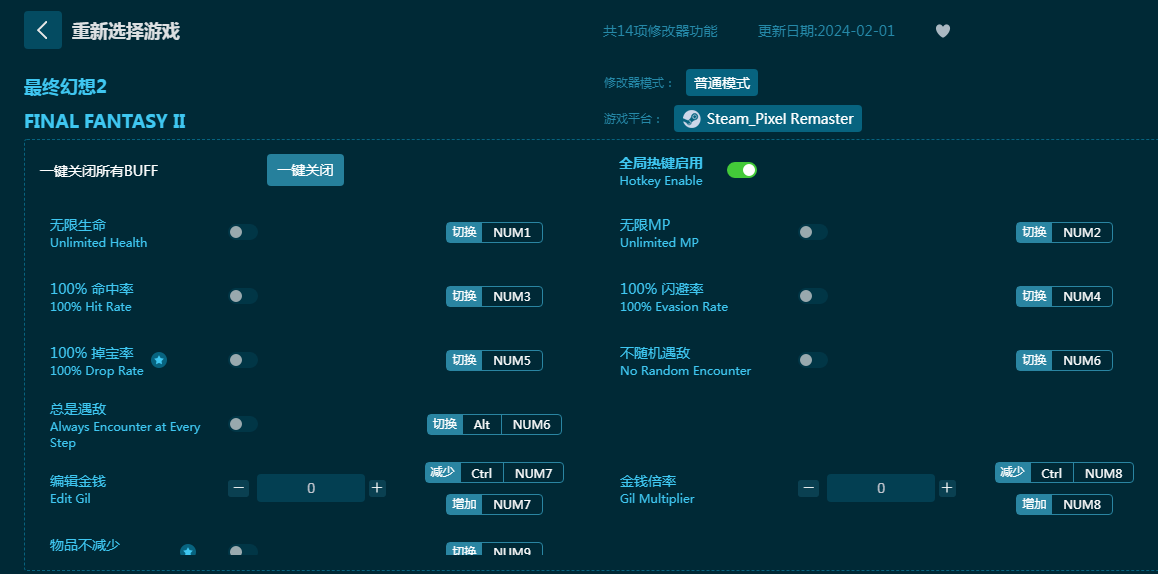
Task: Click the 一键关闭 button
Action: point(305,170)
